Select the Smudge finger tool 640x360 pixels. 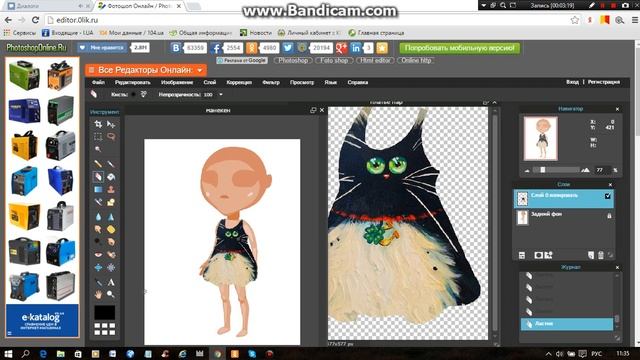click(98, 229)
